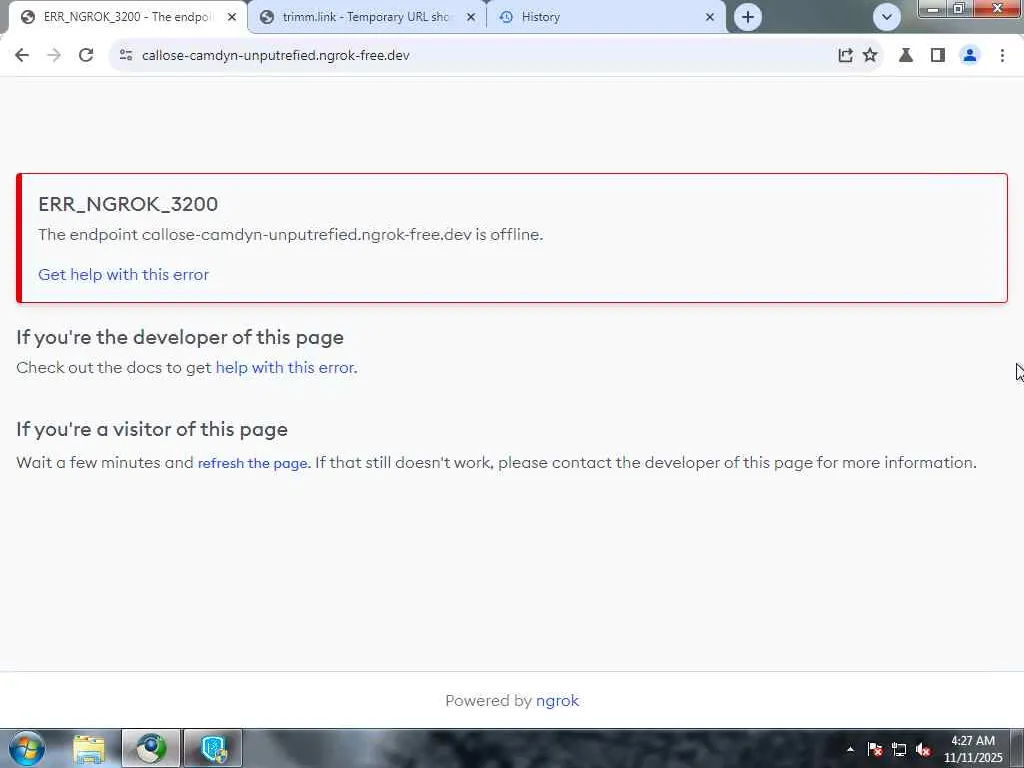Open File Explorer from the taskbar
Screen dimensions: 1024x768
(x=89, y=749)
